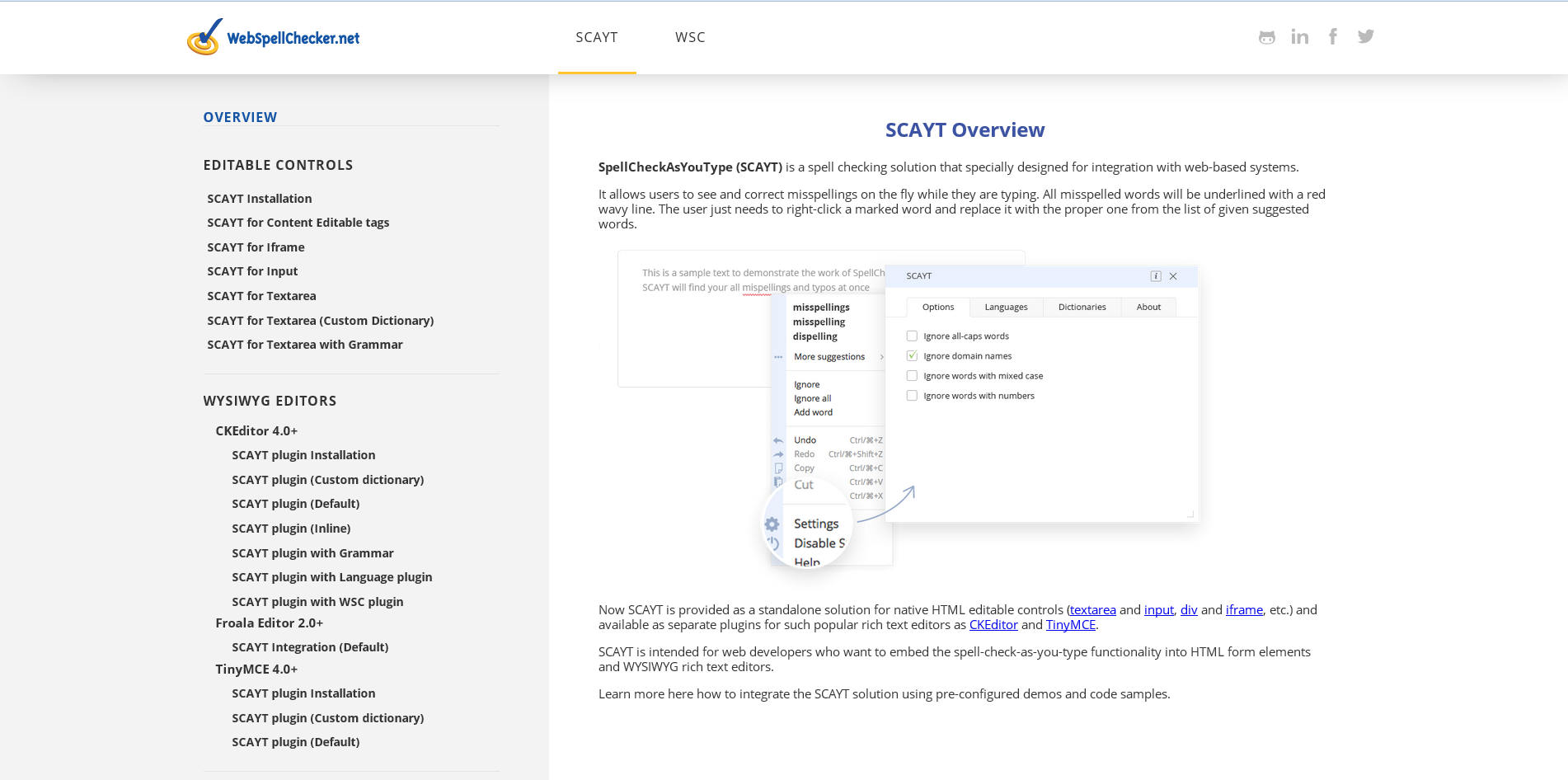1568x780 pixels.
Task: Uncheck Ignore domain names
Action: (x=912, y=355)
